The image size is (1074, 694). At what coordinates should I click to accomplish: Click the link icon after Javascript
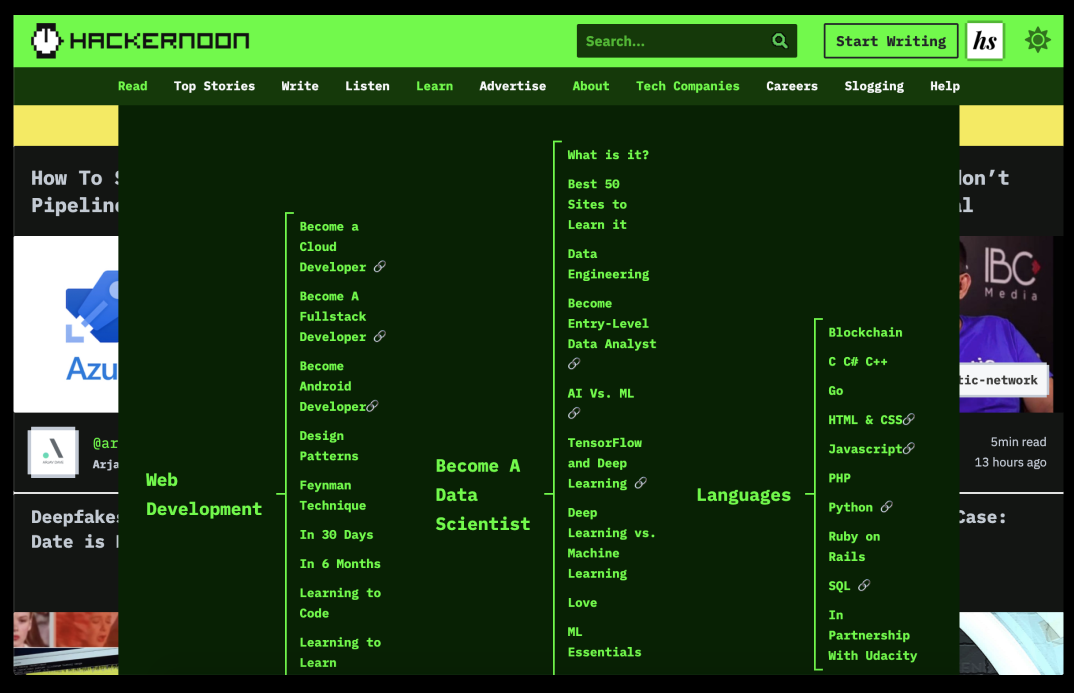pos(911,448)
